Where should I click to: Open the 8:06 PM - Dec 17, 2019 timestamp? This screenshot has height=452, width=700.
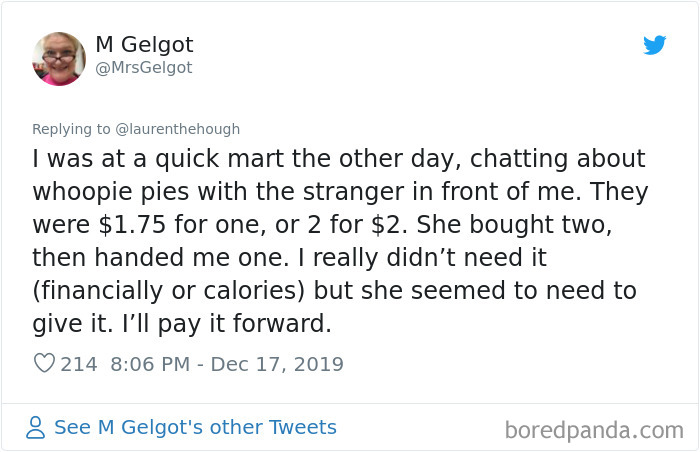click(x=227, y=364)
